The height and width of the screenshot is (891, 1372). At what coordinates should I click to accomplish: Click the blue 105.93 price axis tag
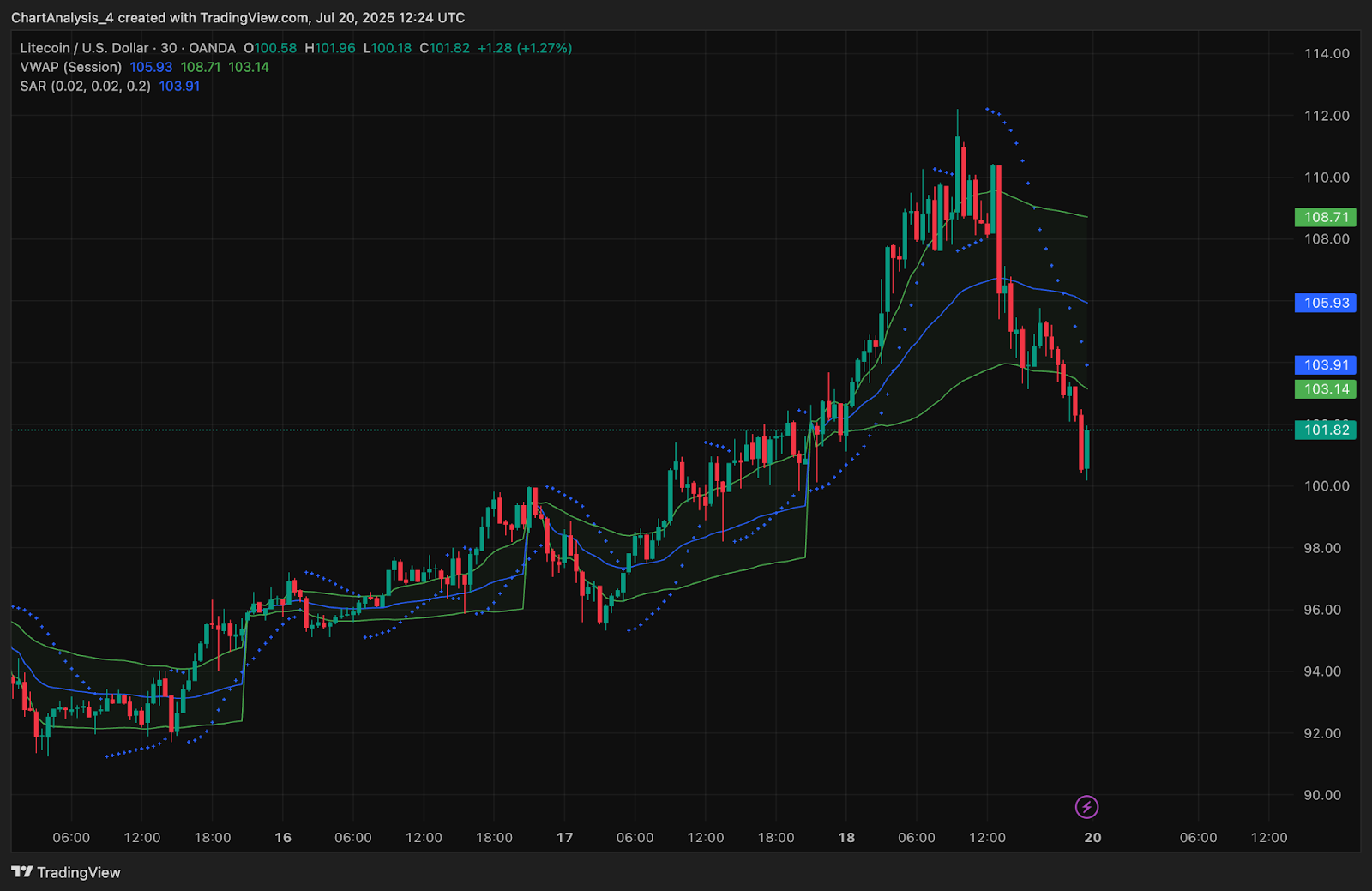(1325, 303)
